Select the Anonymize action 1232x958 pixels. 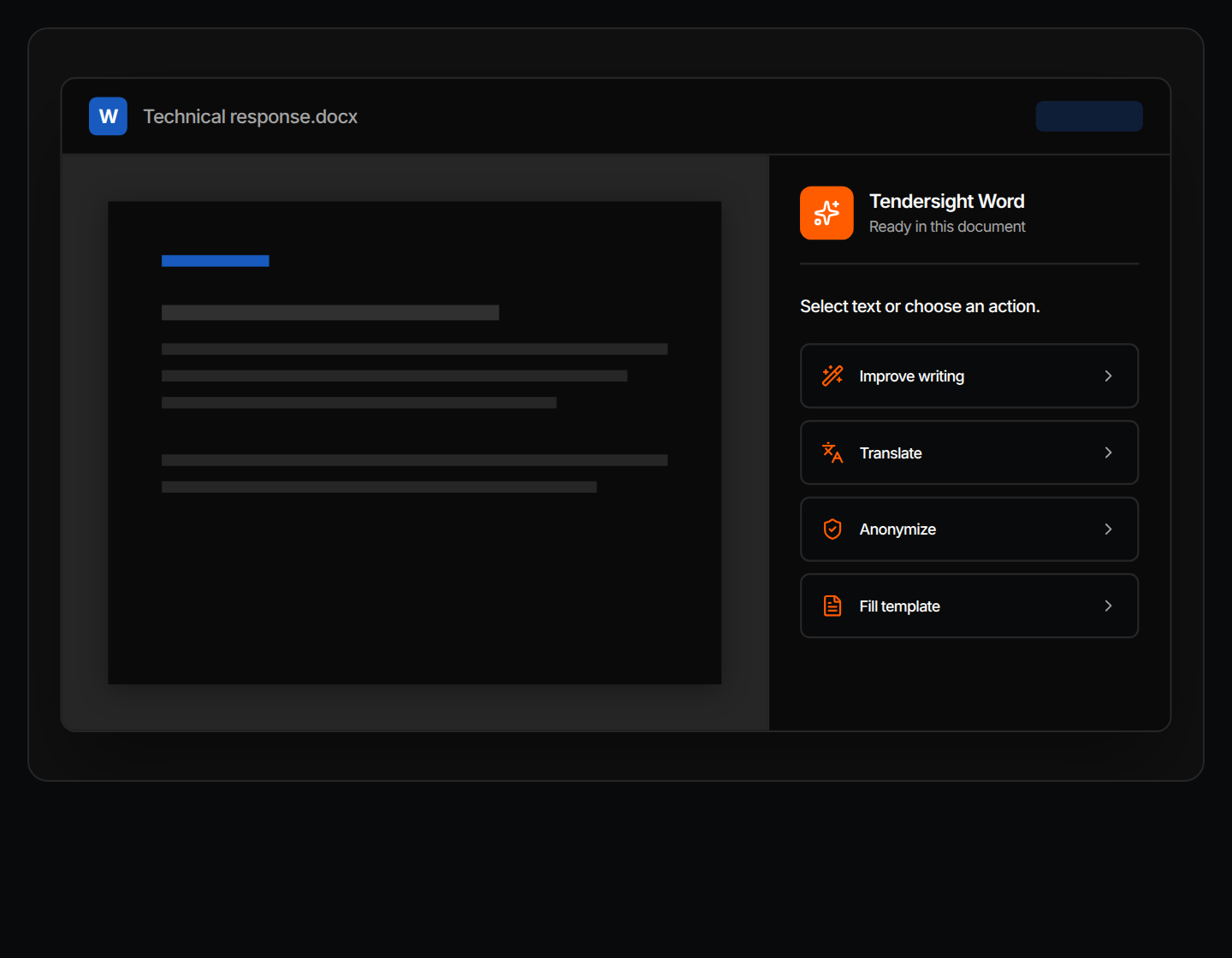coord(969,529)
